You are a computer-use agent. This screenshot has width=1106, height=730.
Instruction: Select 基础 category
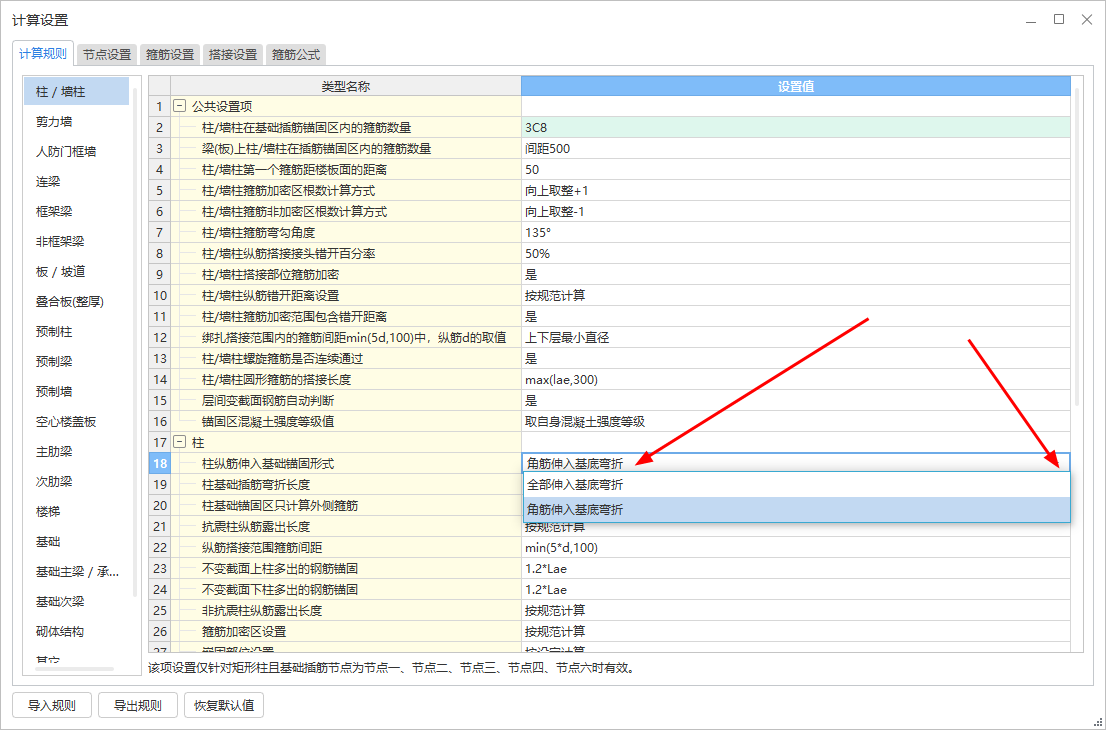(x=77, y=542)
